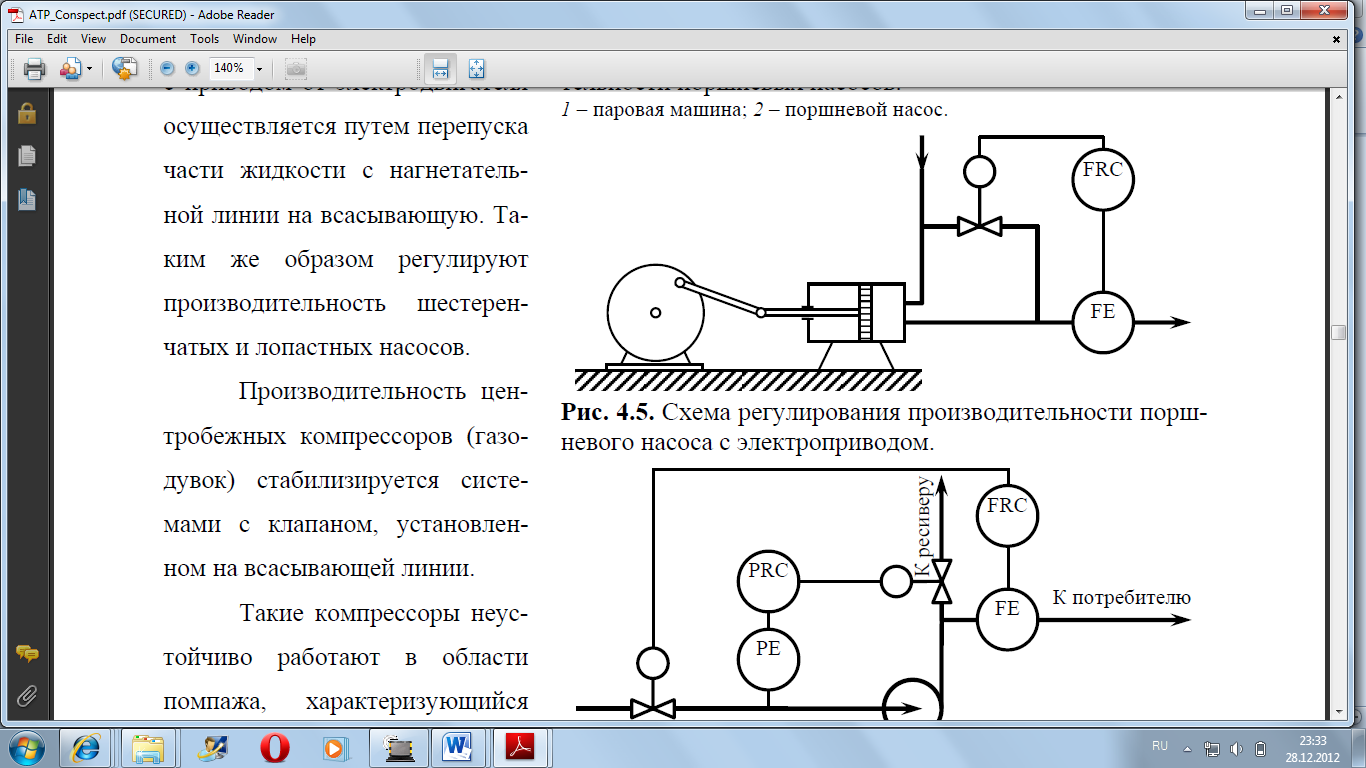The image size is (1366, 768).
Task: Close the document with menu-bar X
Action: tap(1337, 39)
